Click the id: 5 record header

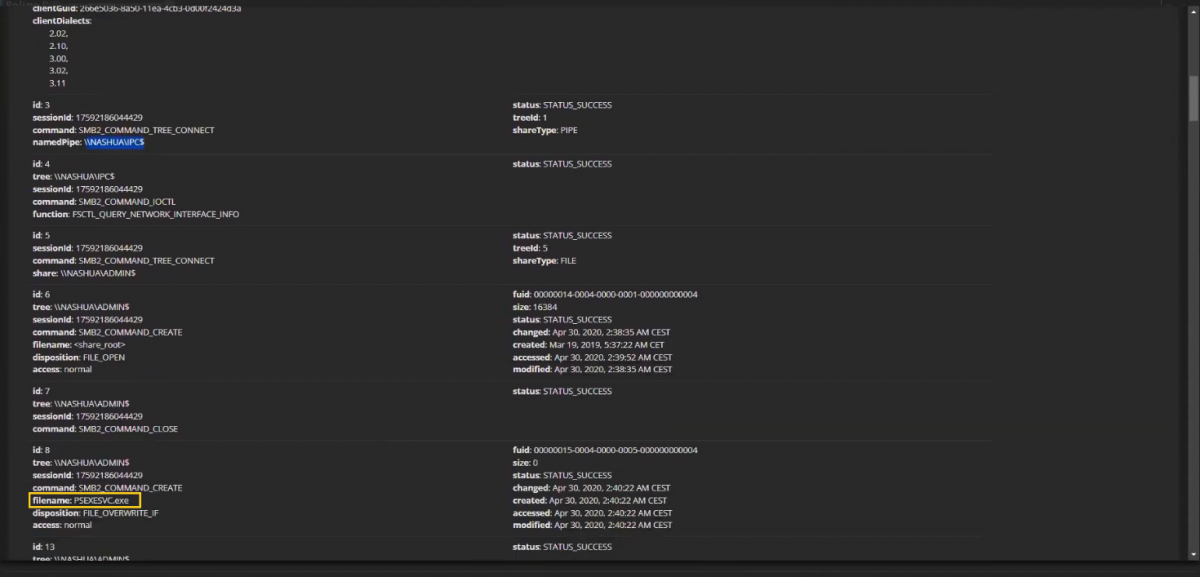click(41, 236)
